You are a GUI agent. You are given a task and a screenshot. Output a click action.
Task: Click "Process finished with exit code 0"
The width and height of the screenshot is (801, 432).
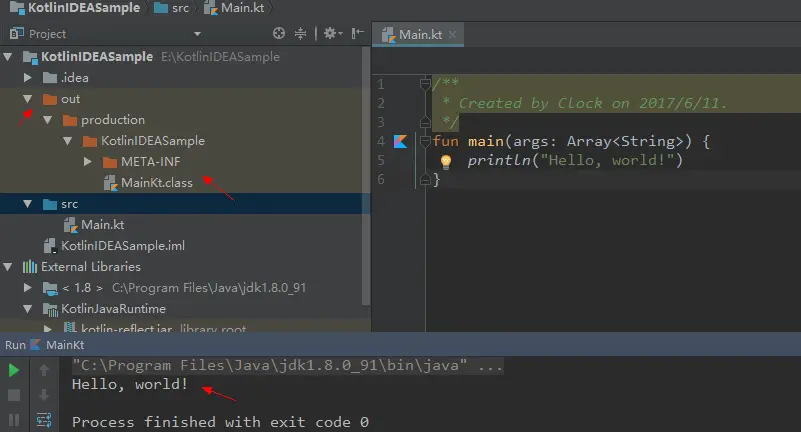pos(220,422)
